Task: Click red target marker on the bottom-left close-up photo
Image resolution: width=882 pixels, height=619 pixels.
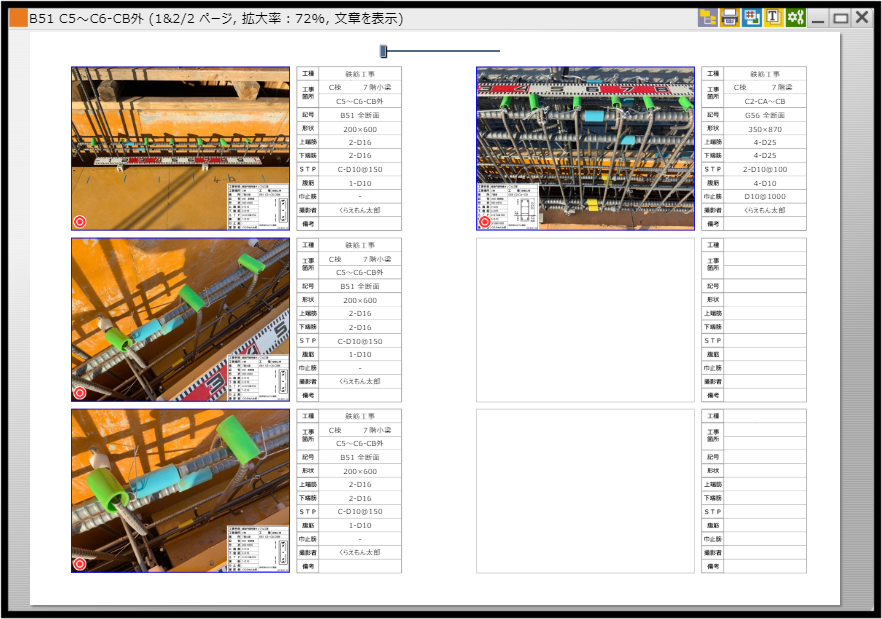Action: tap(80, 564)
